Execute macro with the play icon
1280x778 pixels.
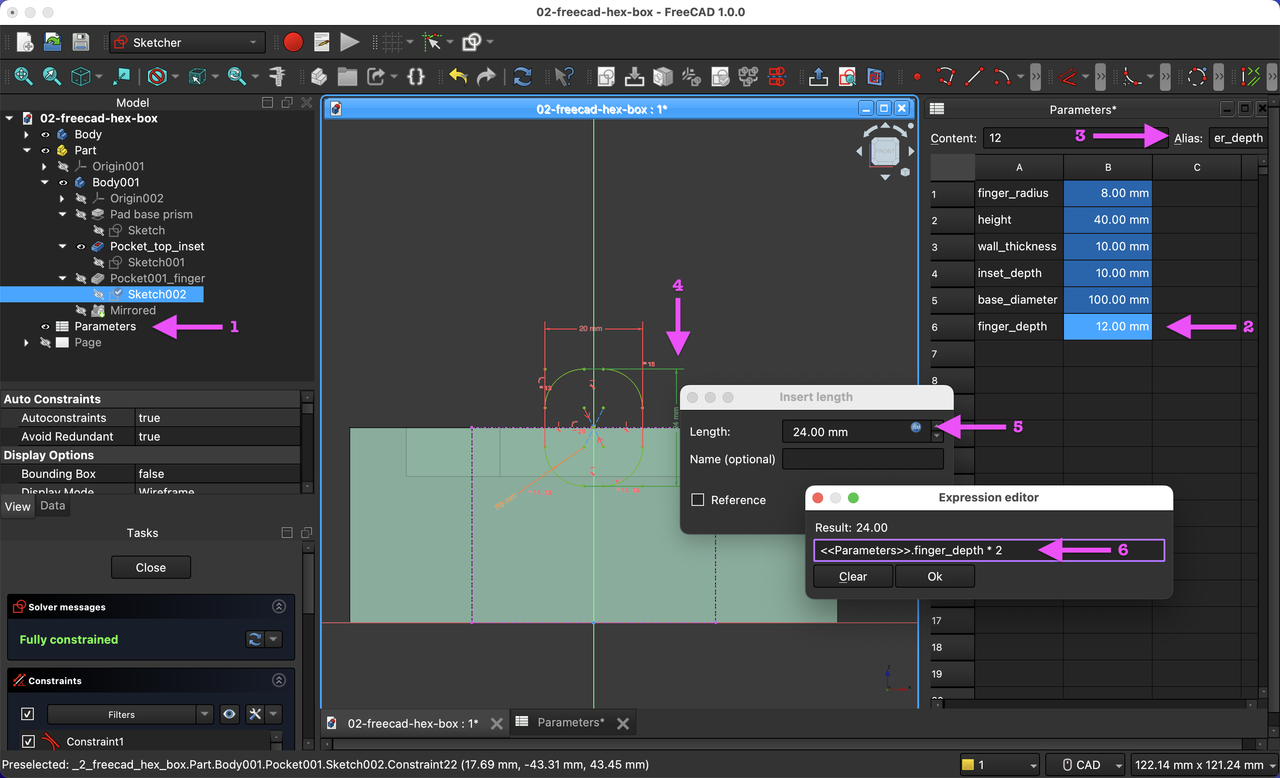click(349, 43)
